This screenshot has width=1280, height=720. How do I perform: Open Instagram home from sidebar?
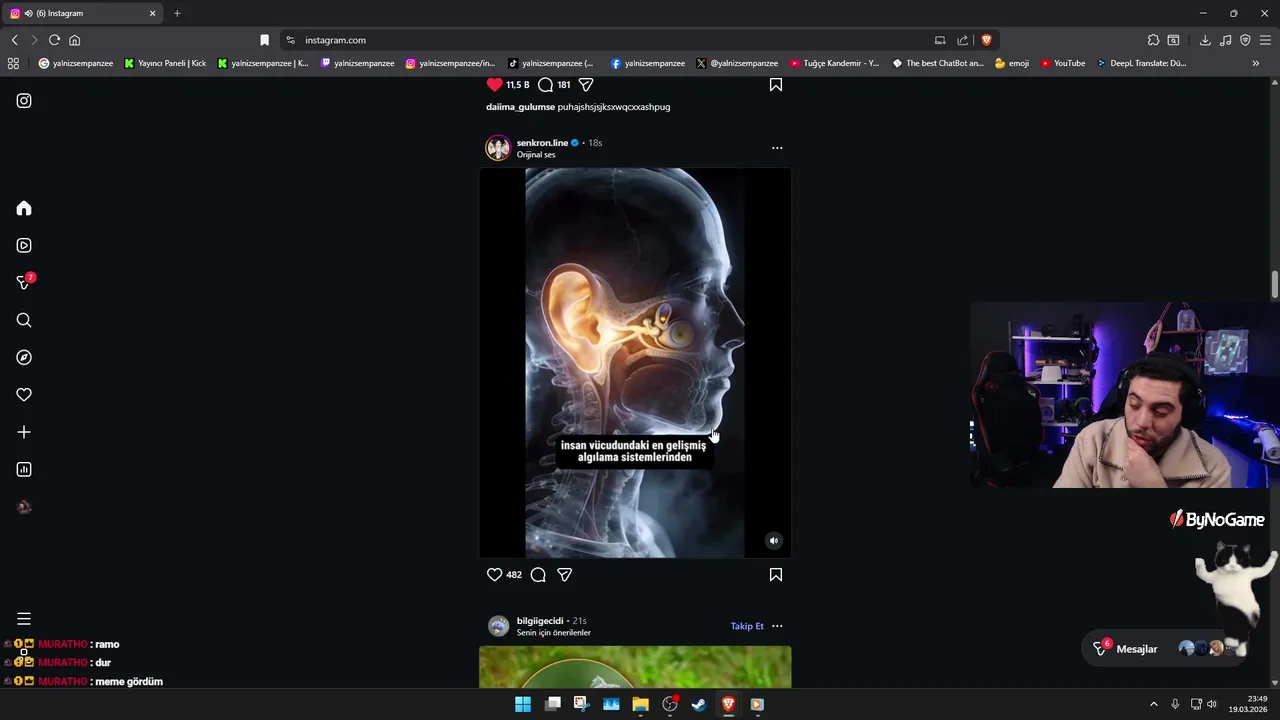[x=24, y=208]
